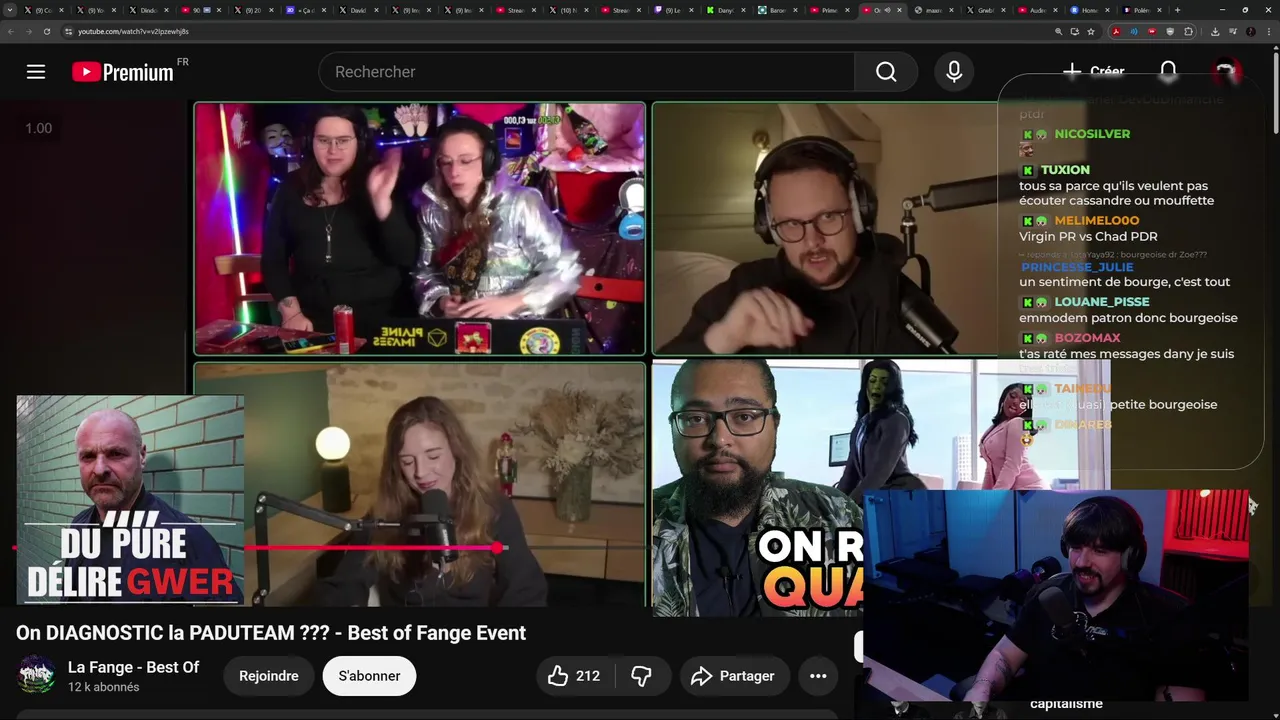View site information icon in address bar
Image resolution: width=1280 pixels, height=720 pixels.
pyautogui.click(x=68, y=32)
